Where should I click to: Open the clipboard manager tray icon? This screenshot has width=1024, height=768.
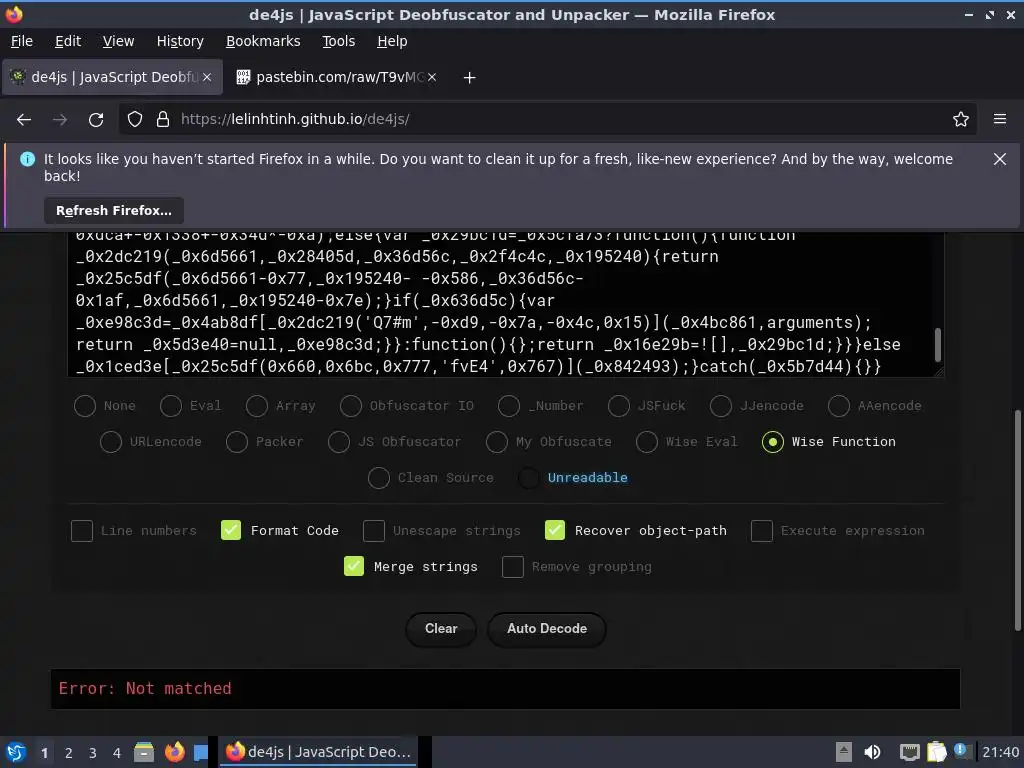(x=936, y=752)
